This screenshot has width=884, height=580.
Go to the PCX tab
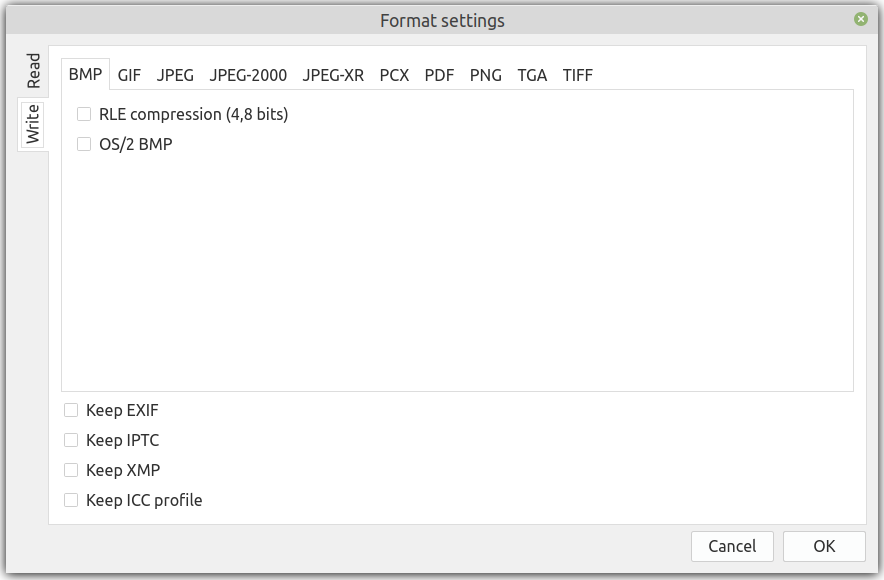tap(394, 75)
